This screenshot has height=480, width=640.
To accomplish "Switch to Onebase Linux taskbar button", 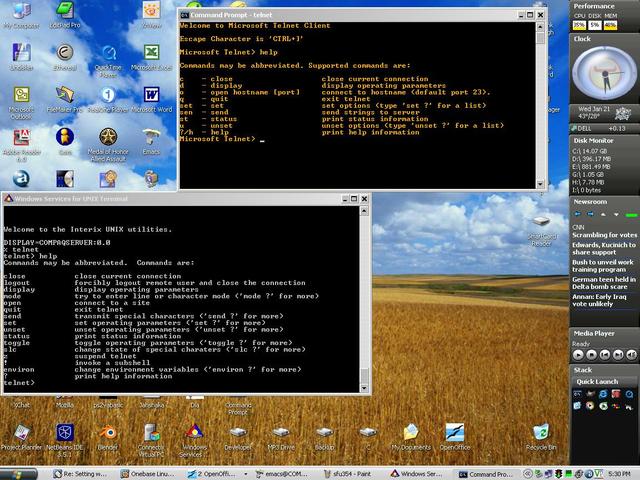I will pos(148,474).
